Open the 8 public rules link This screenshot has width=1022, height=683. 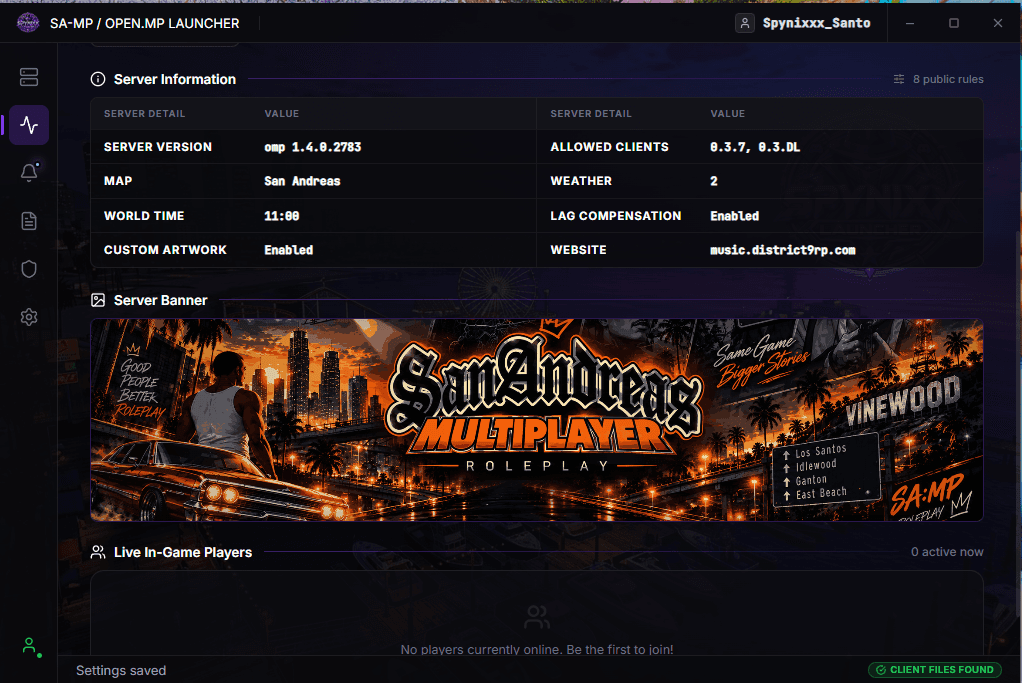948,79
